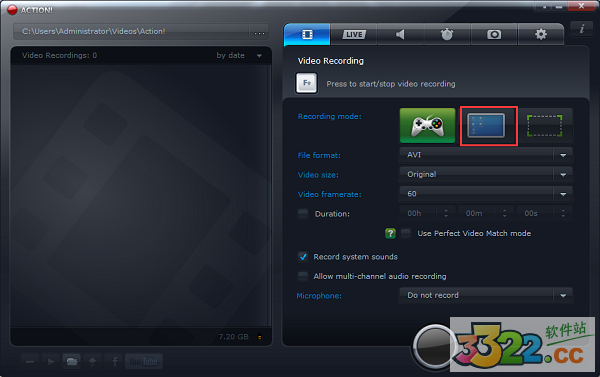Enable Use Perfect Video Match mode
600x377 pixels.
(x=406, y=233)
